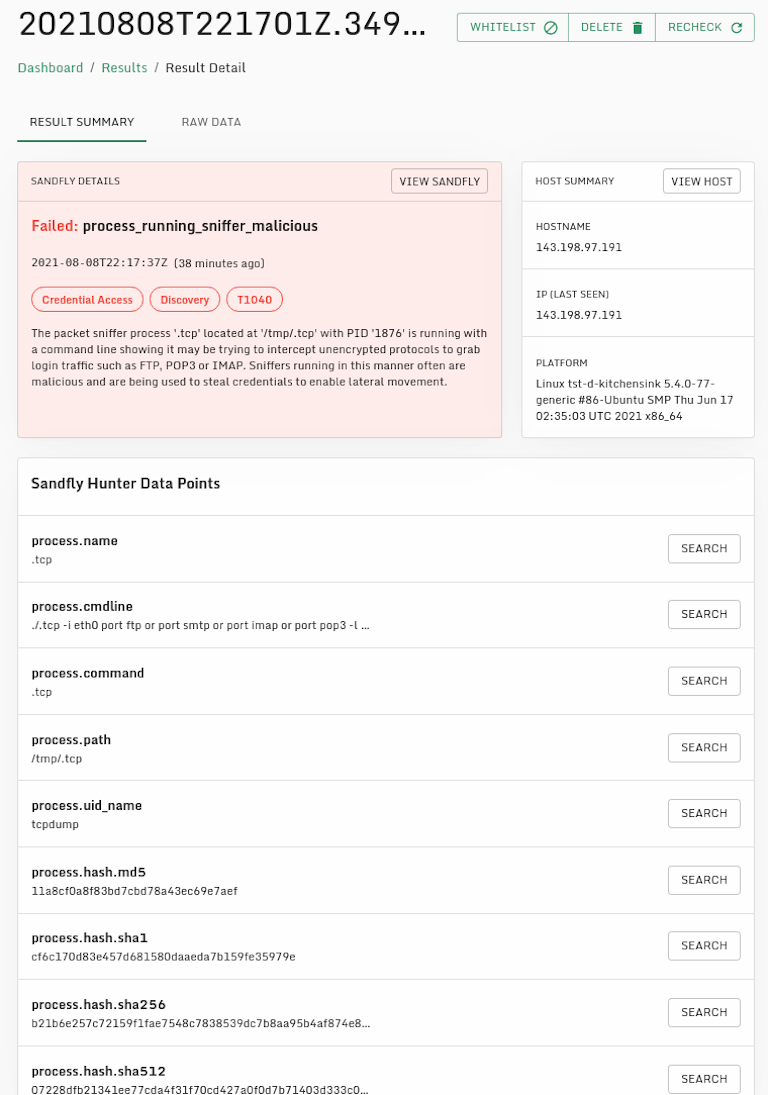The image size is (768, 1095).
Task: Click the page title 20210808T221701Z.349...
Action: pos(223,25)
